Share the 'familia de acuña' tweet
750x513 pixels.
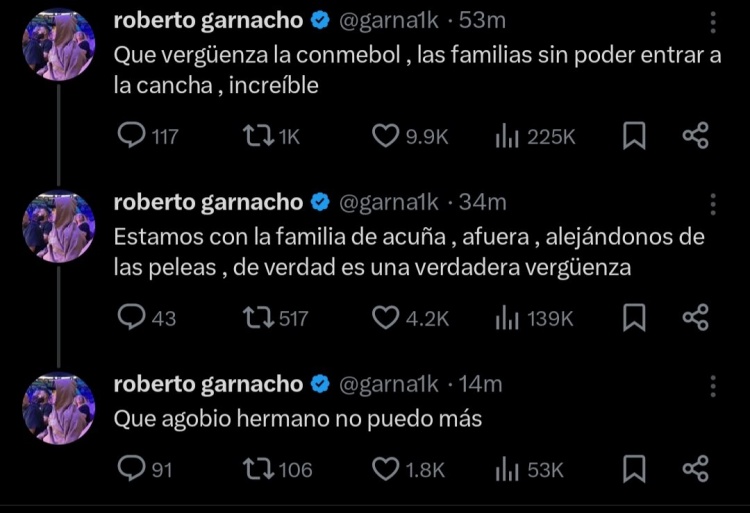click(695, 317)
